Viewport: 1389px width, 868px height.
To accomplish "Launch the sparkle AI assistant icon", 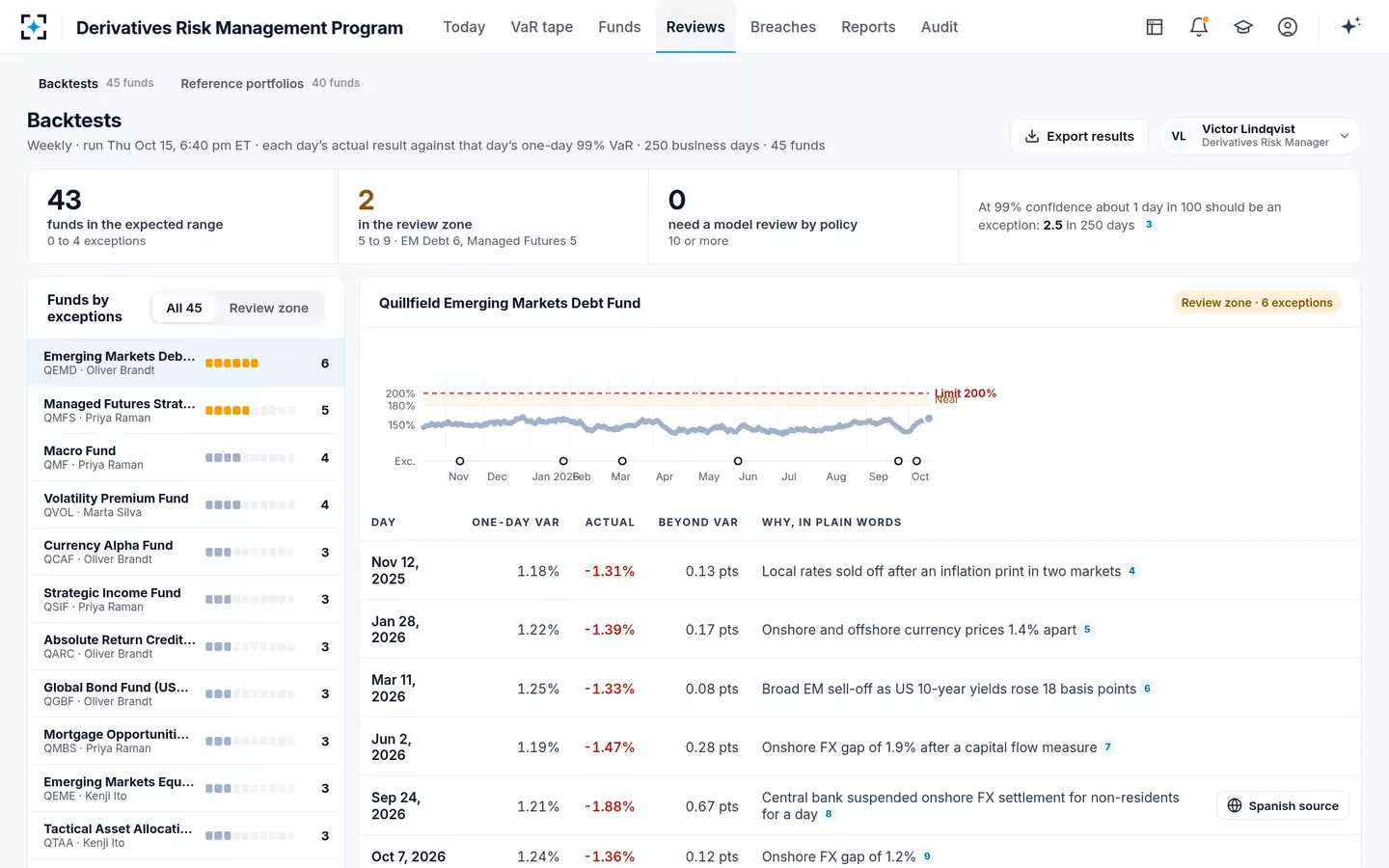I will pyautogui.click(x=1350, y=26).
